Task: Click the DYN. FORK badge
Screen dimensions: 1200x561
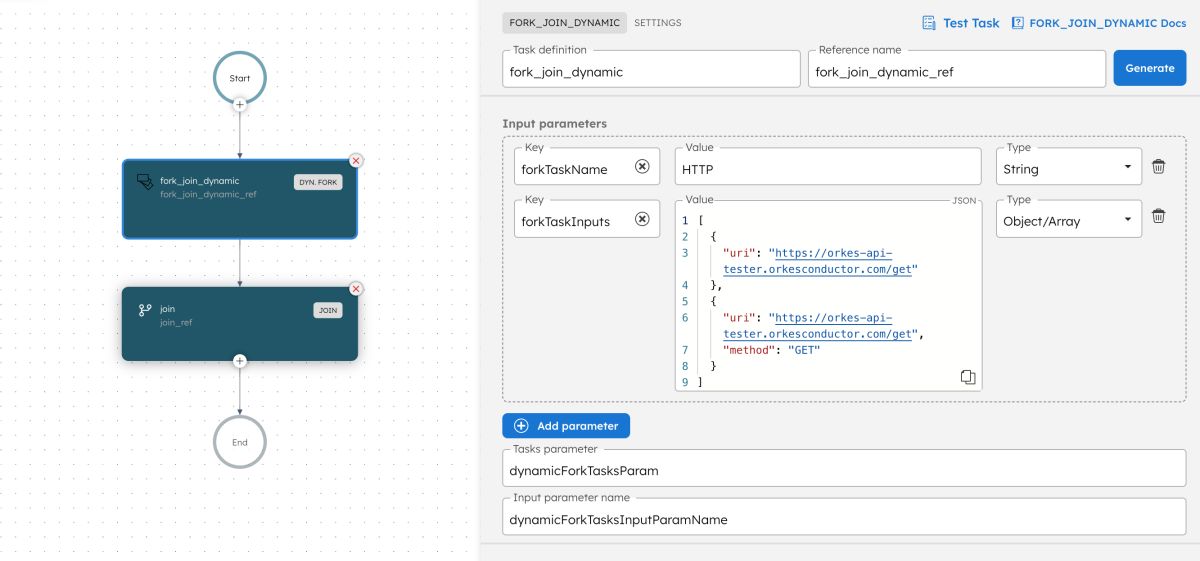Action: tap(318, 182)
